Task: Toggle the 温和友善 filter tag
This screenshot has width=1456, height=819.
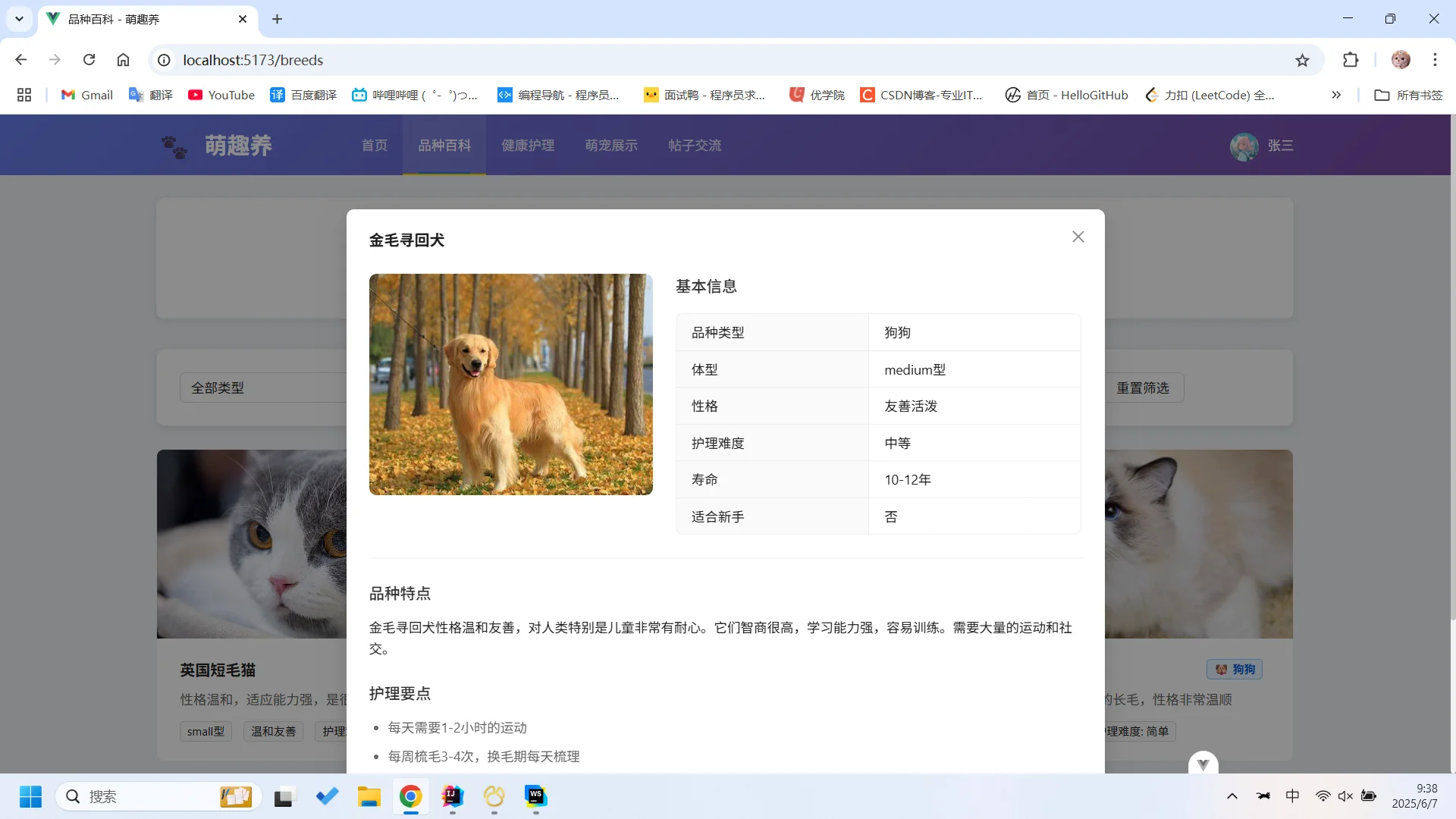Action: tap(273, 731)
